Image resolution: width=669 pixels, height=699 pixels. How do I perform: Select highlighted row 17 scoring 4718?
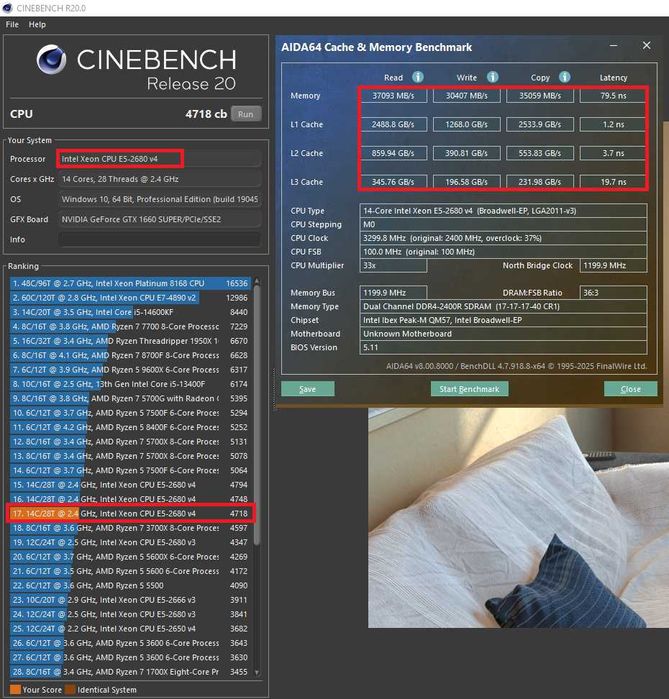[130, 514]
